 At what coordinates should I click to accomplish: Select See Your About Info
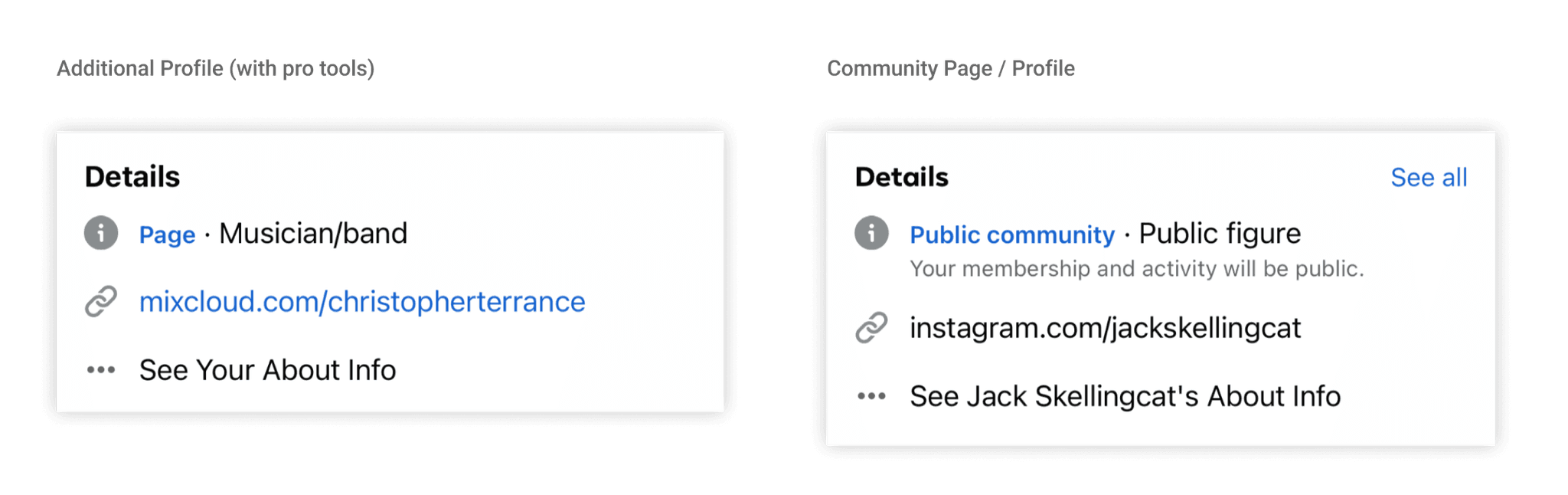[267, 369]
